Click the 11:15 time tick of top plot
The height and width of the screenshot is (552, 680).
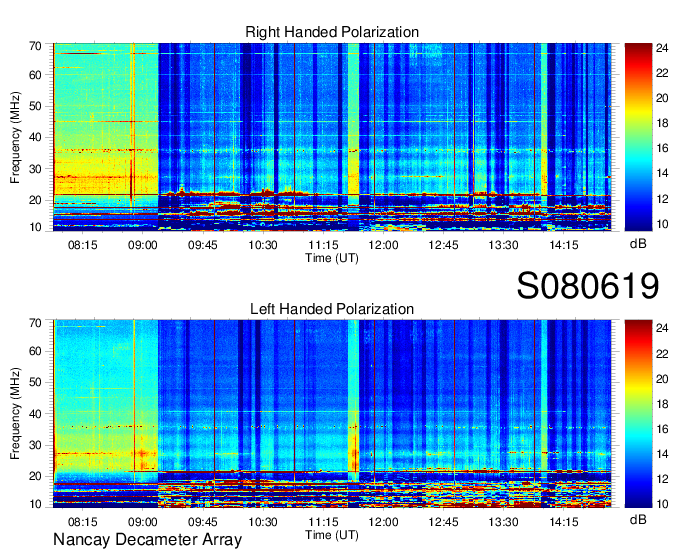pyautogui.click(x=324, y=245)
